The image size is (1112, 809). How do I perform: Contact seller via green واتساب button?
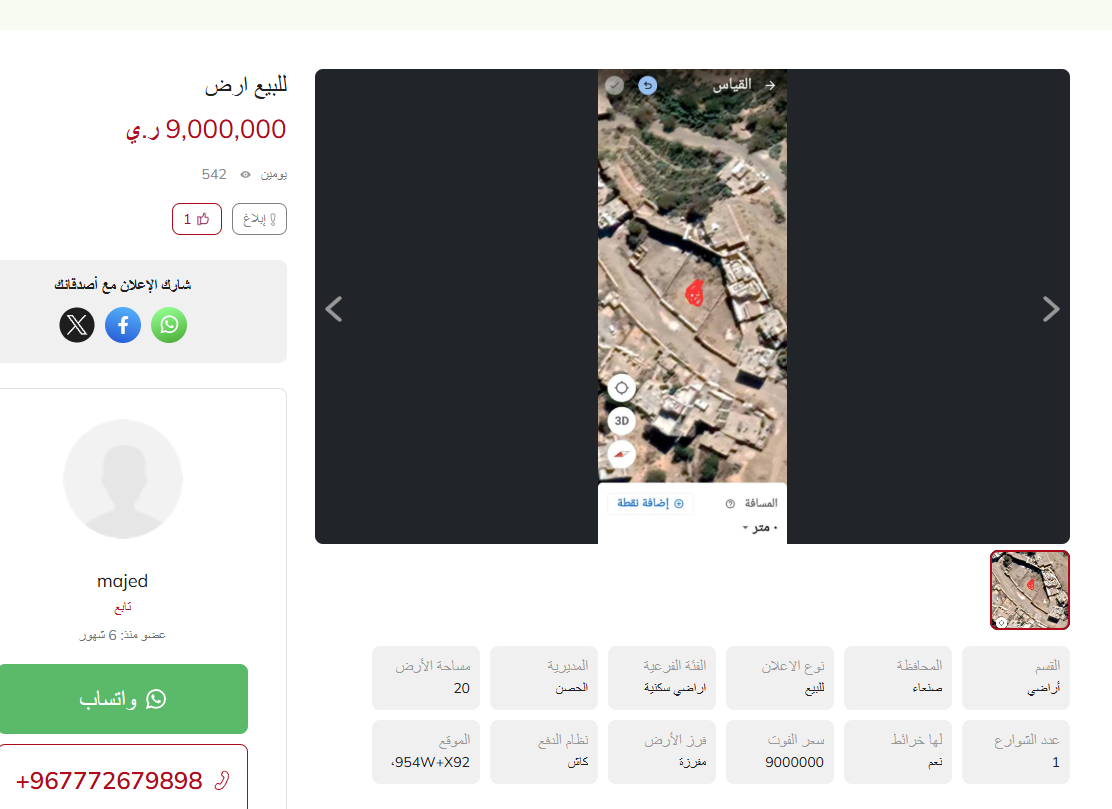(123, 699)
